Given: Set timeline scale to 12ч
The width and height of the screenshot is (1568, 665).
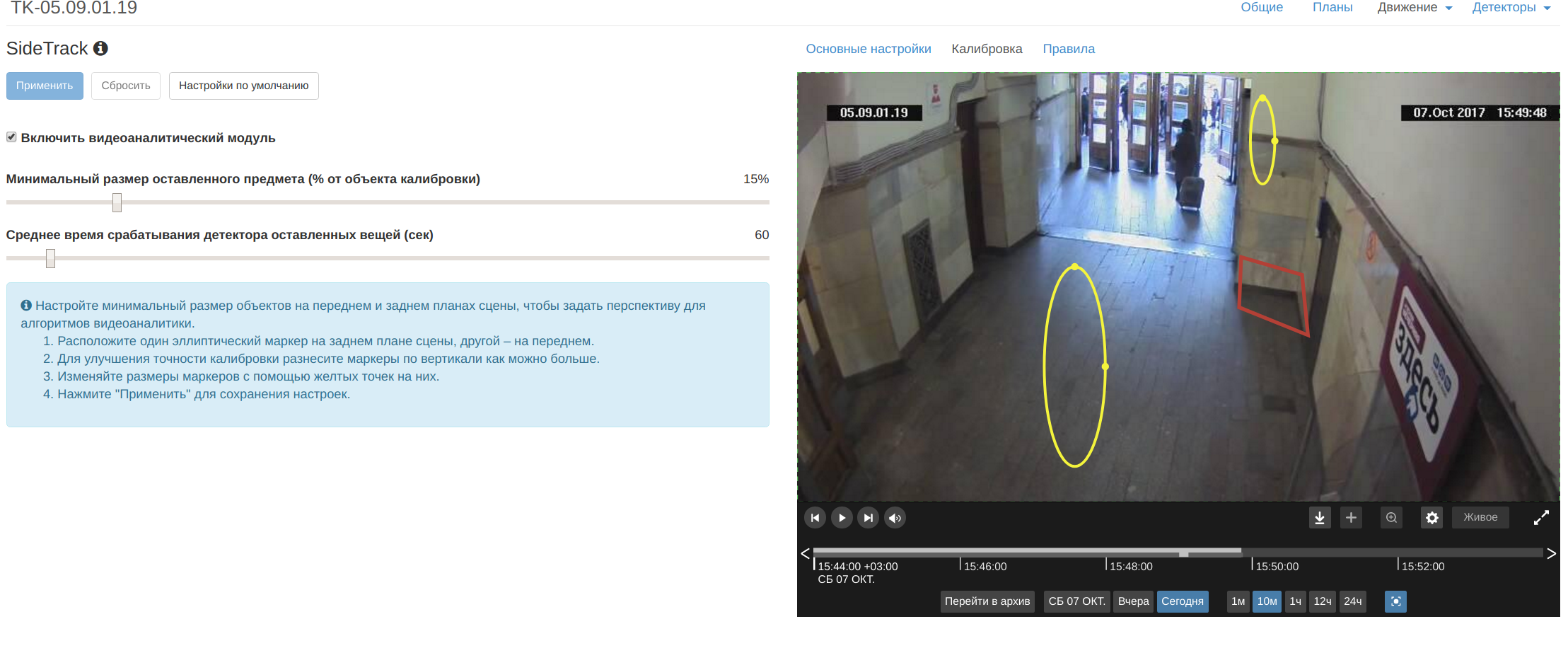Looking at the screenshot, I should click(x=1323, y=601).
